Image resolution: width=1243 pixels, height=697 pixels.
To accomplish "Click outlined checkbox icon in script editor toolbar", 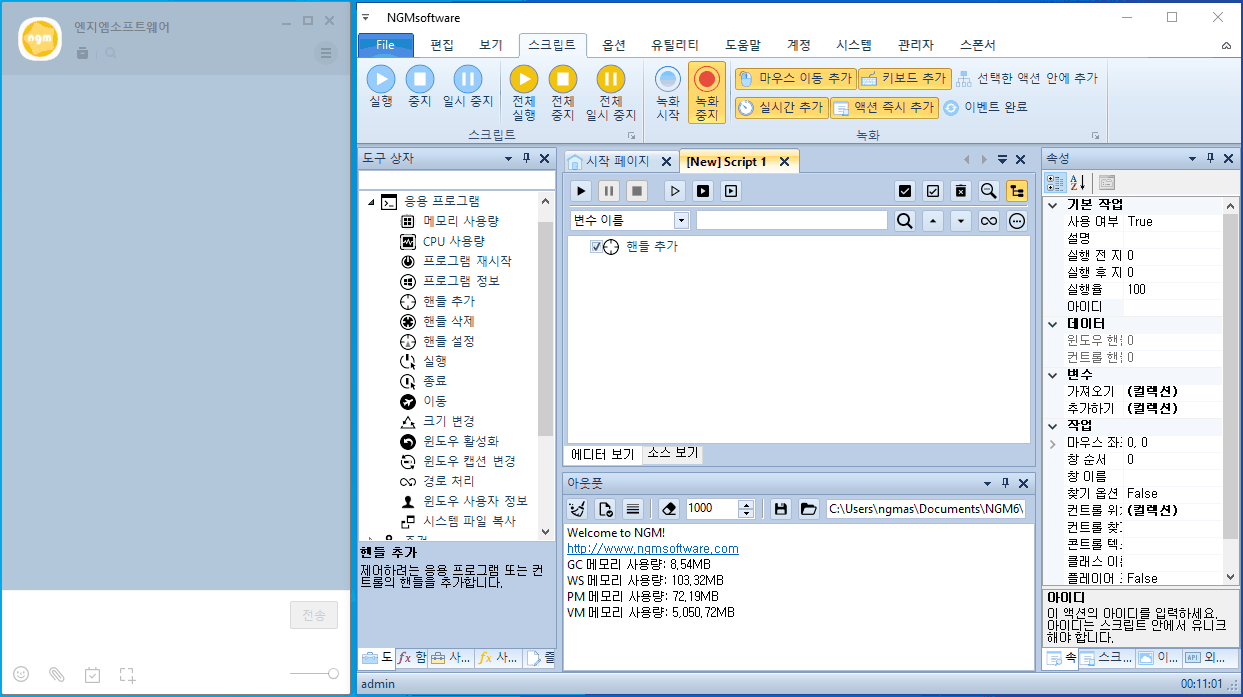I will coord(933,190).
